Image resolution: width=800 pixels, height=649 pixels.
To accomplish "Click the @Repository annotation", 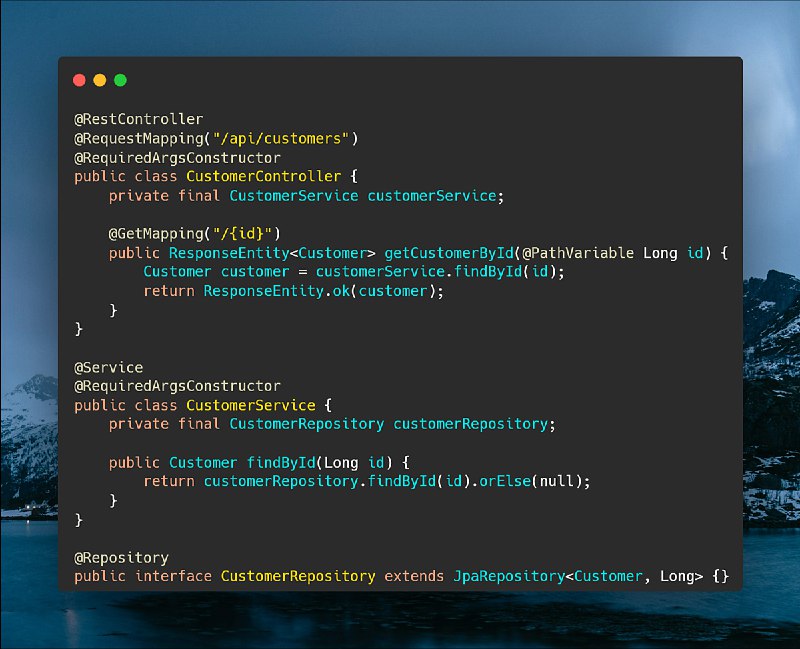I will point(121,558).
